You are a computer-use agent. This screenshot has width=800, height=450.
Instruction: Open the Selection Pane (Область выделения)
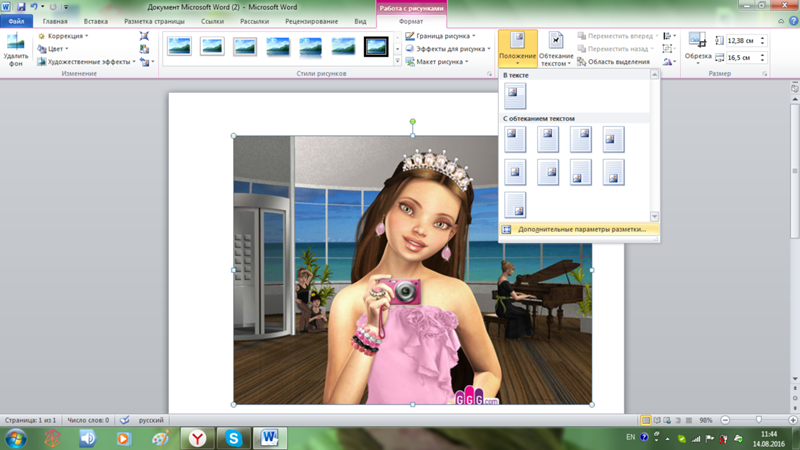[x=613, y=62]
